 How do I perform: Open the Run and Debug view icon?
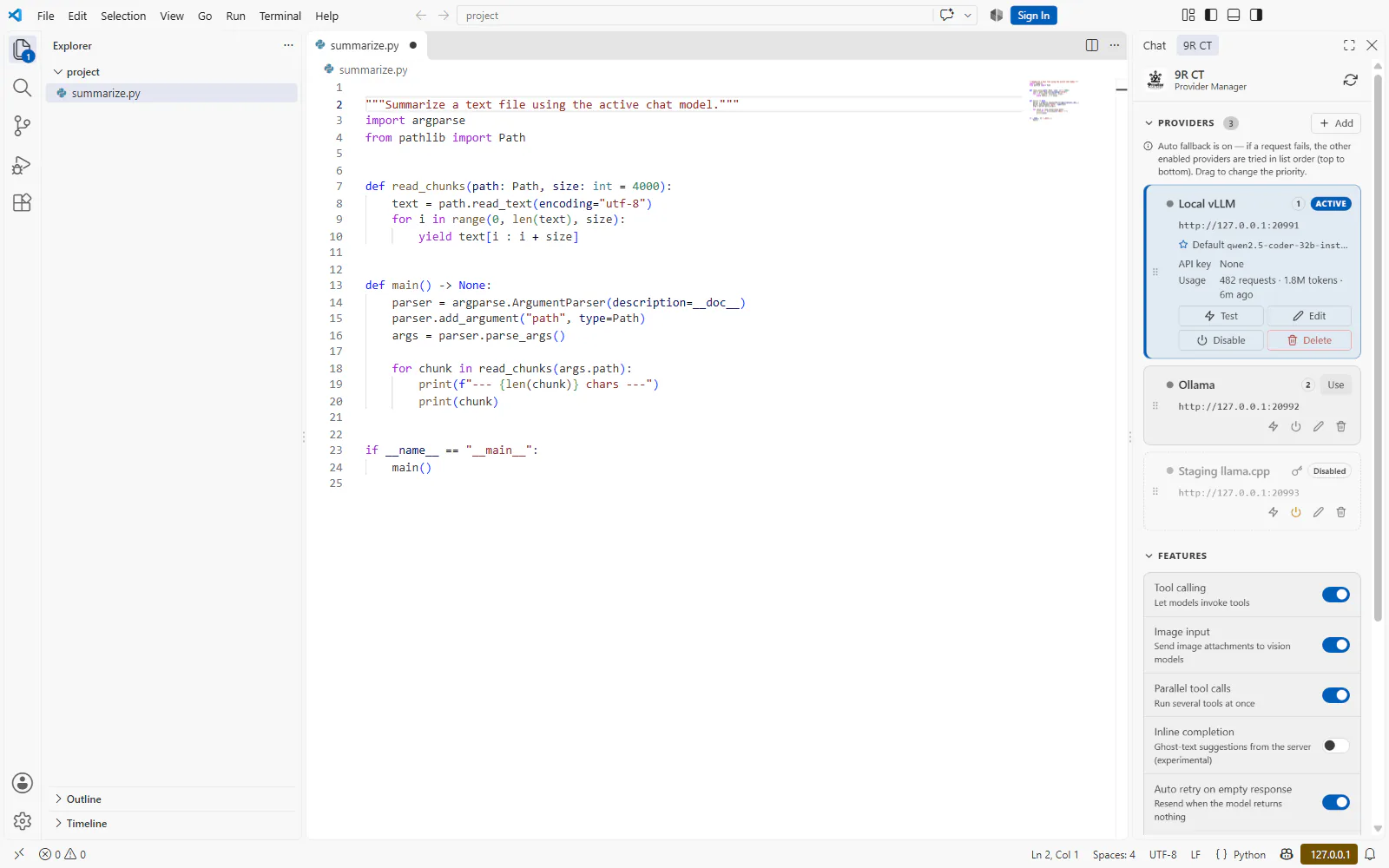tap(23, 165)
